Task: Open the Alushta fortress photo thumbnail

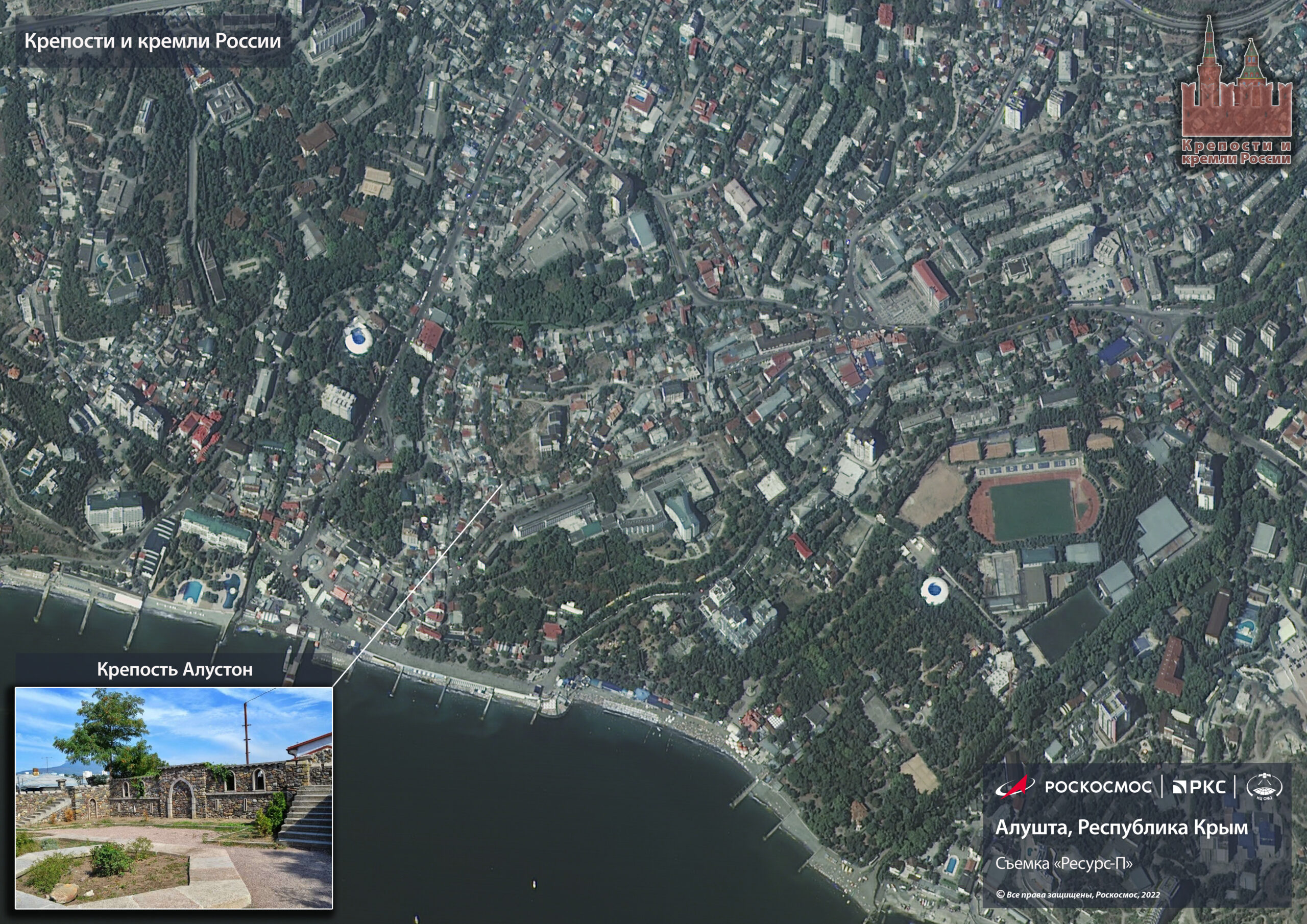Action: coord(174,797)
